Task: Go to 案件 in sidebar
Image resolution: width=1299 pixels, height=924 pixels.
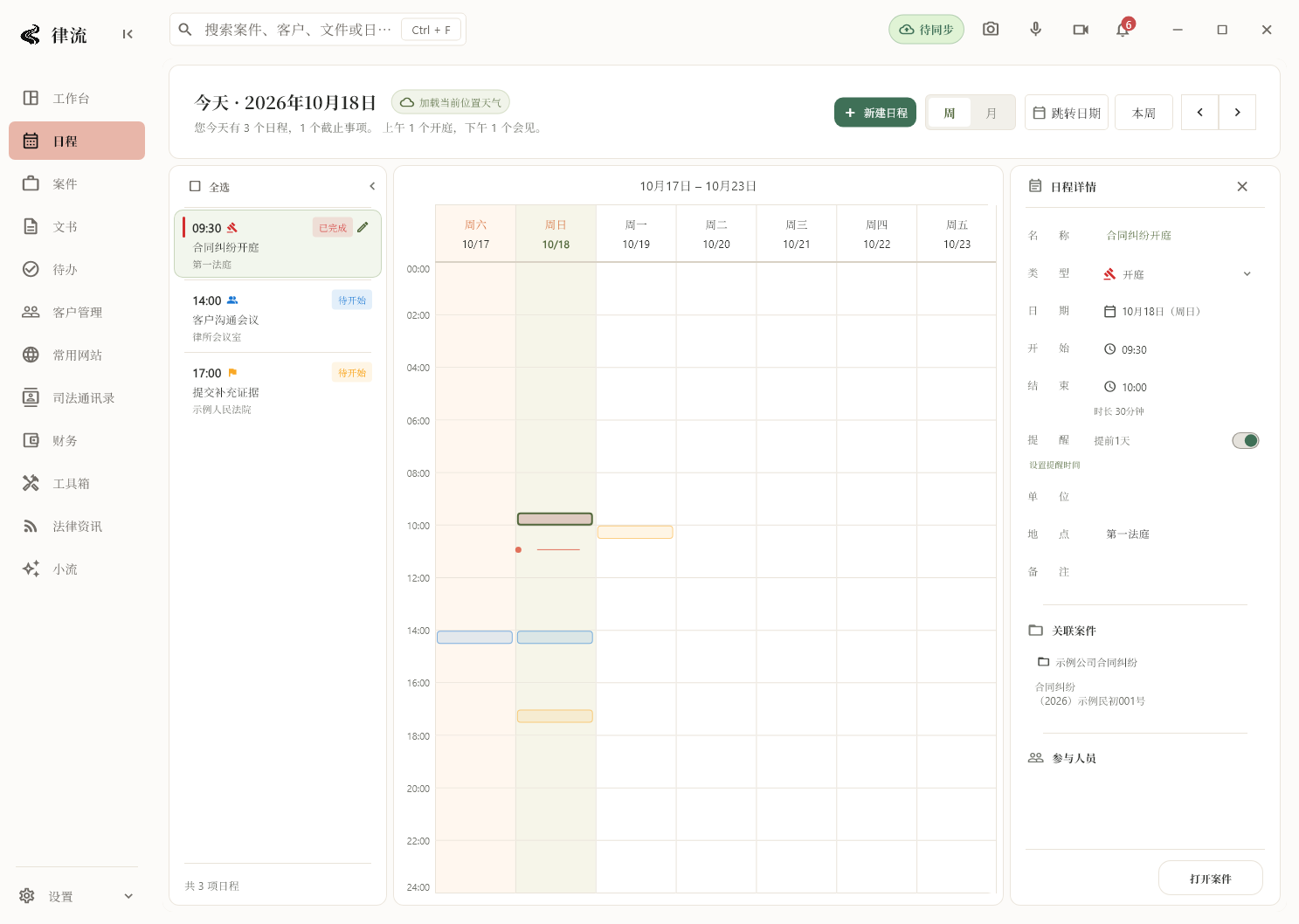Action: click(x=77, y=183)
